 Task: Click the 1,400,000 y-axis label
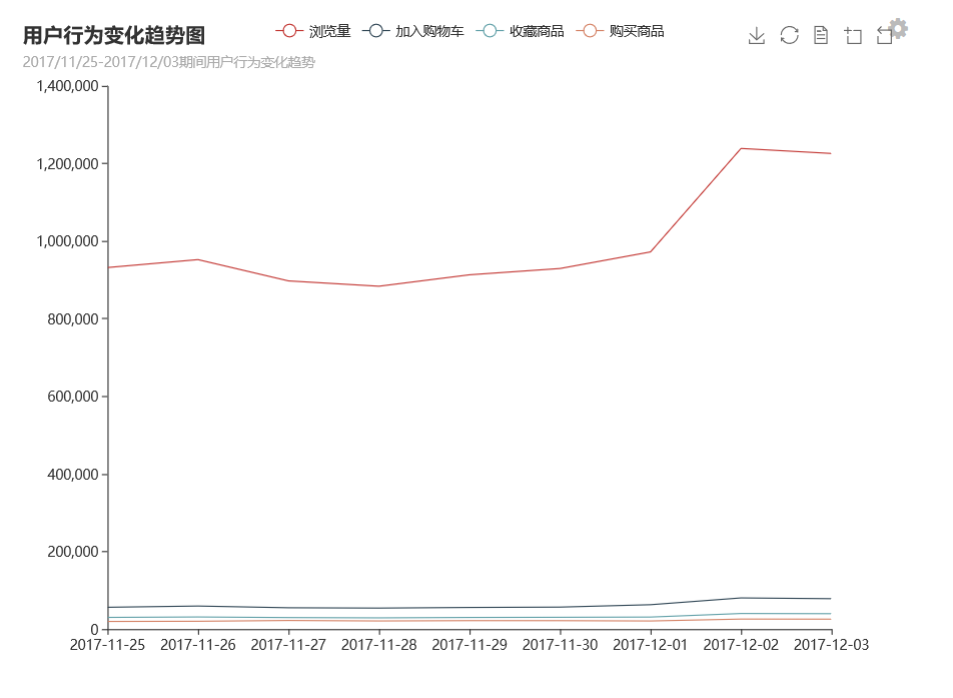66,86
